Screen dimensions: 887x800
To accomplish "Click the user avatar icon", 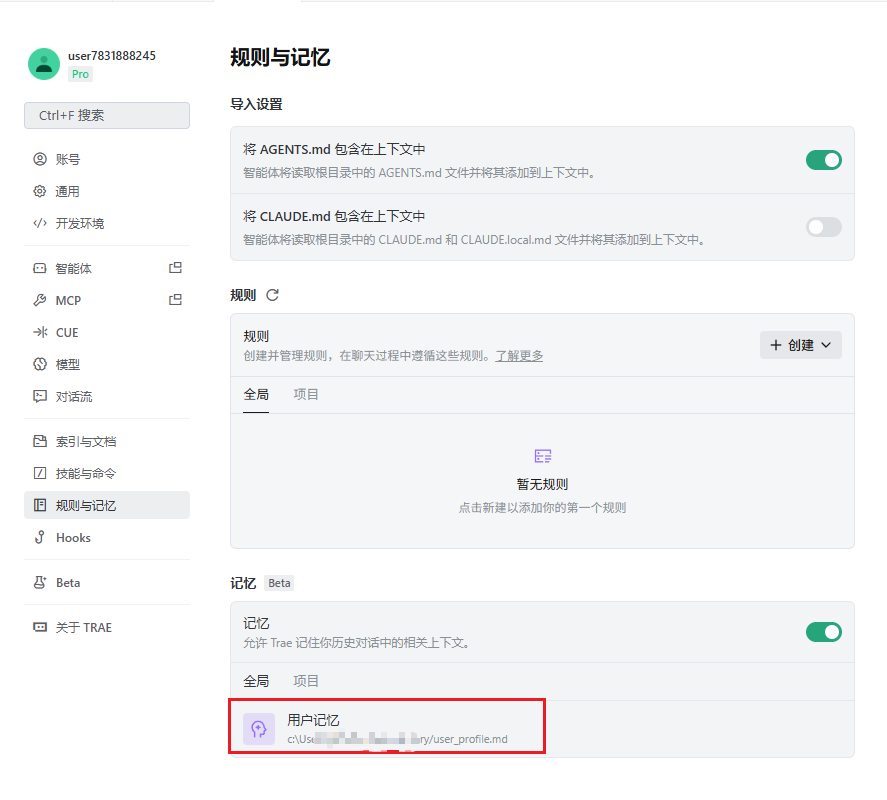I will point(44,64).
